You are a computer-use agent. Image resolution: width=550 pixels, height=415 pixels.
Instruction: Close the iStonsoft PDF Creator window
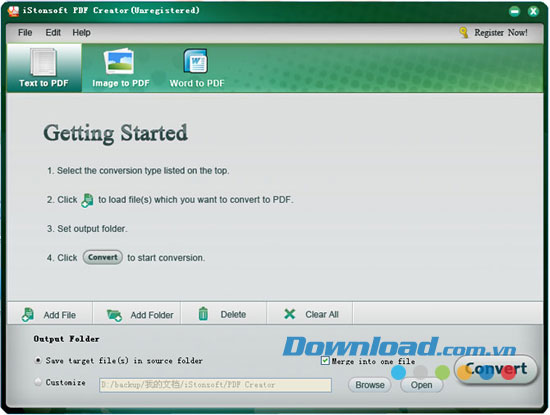tap(533, 12)
